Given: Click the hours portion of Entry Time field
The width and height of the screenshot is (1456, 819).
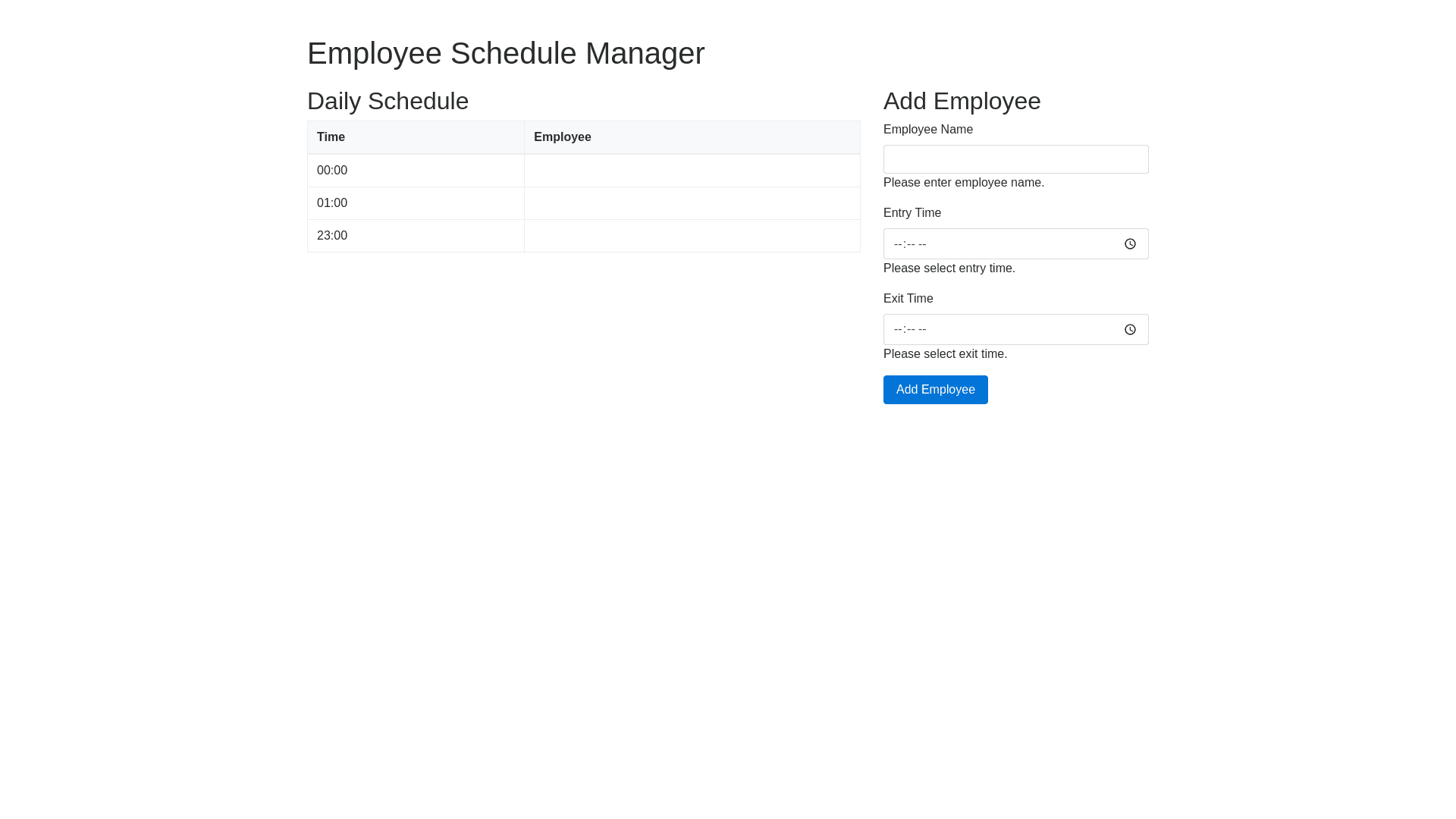Looking at the screenshot, I should 898,244.
